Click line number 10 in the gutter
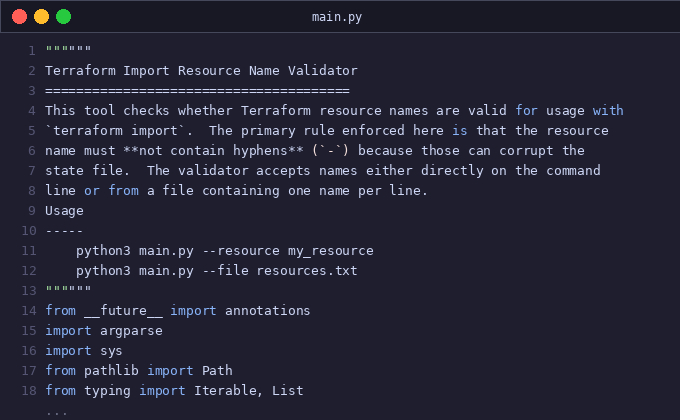 pyautogui.click(x=29, y=231)
